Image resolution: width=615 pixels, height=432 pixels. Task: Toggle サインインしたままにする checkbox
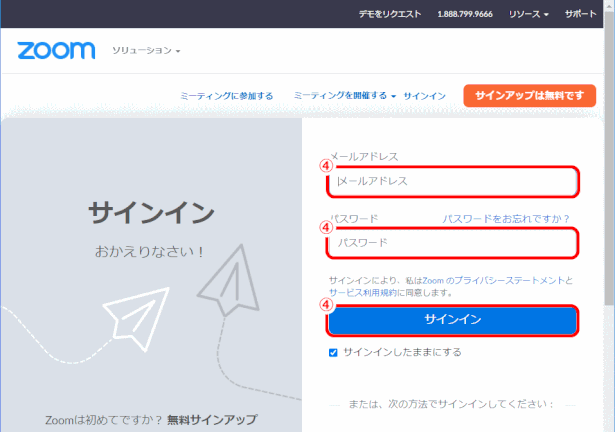pos(333,352)
